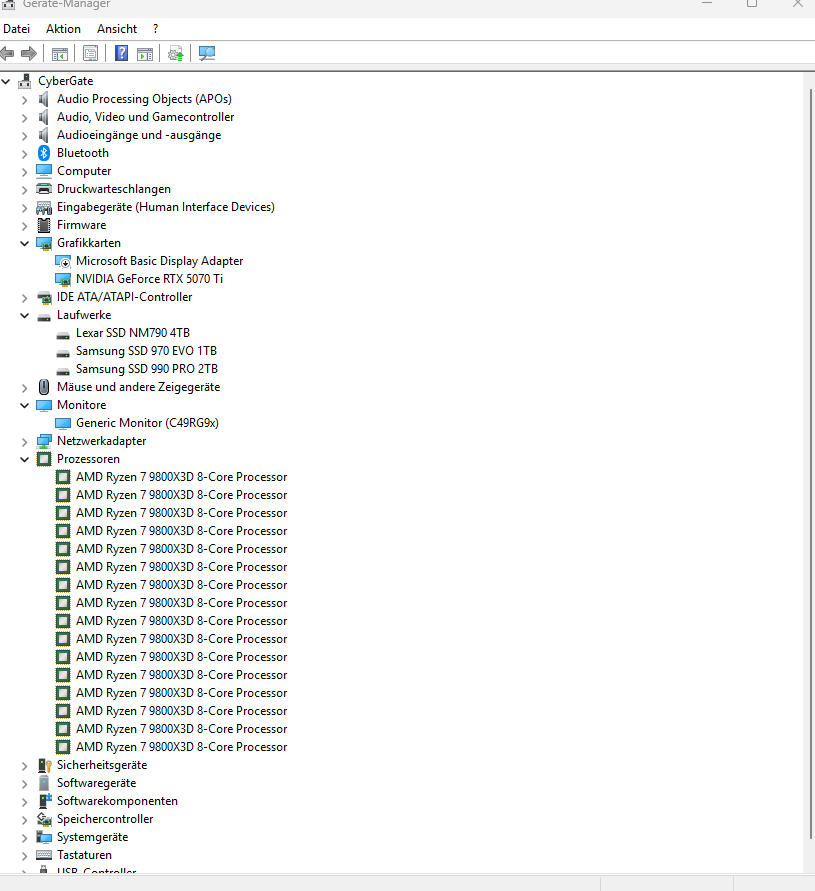Expand Audio Processing Objects (APOs)

[x=24, y=100]
